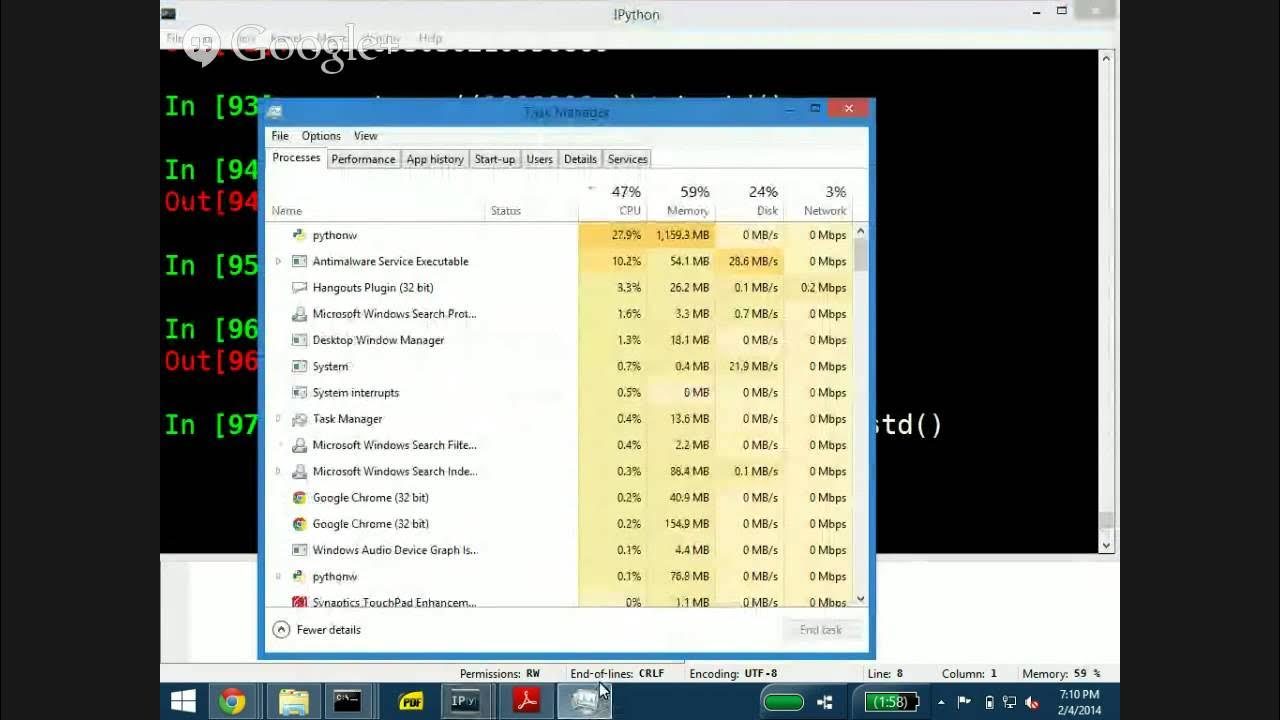Sort by the Memory column header
1280x720 pixels.
click(680, 201)
